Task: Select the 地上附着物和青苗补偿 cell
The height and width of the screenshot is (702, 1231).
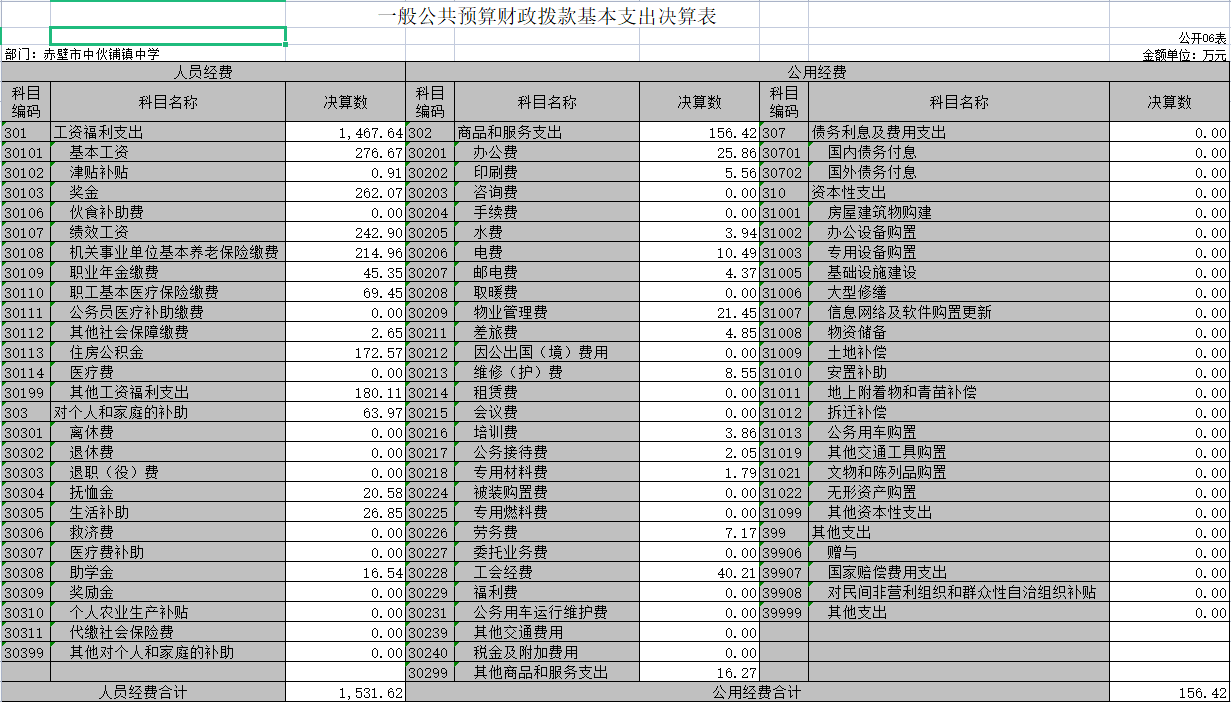Action: pos(959,392)
